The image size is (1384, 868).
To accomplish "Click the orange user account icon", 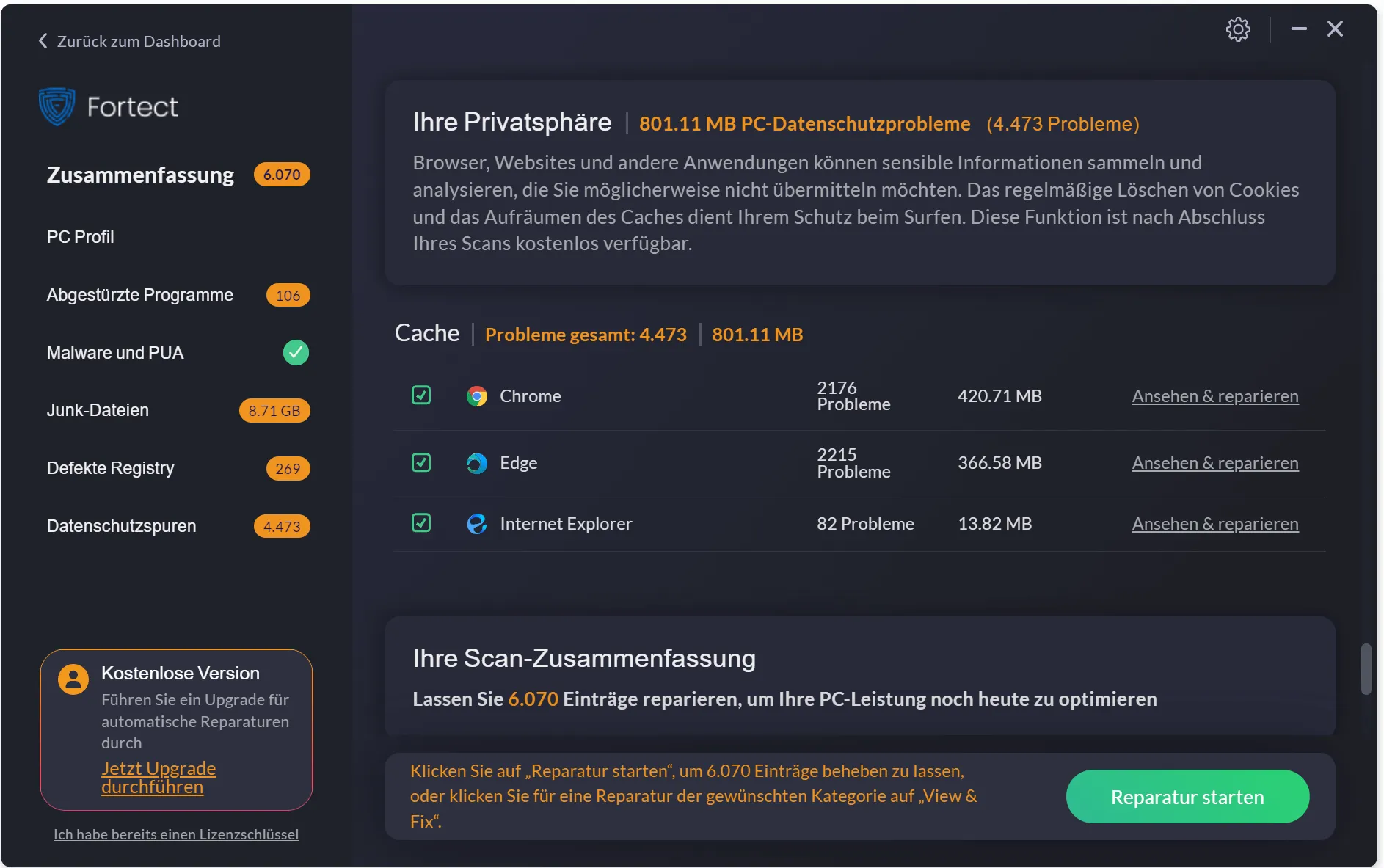I will coord(73,679).
